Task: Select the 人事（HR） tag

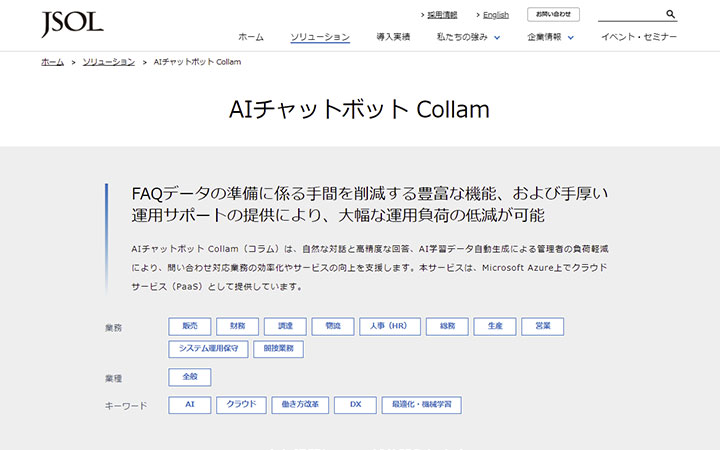Action: click(390, 326)
